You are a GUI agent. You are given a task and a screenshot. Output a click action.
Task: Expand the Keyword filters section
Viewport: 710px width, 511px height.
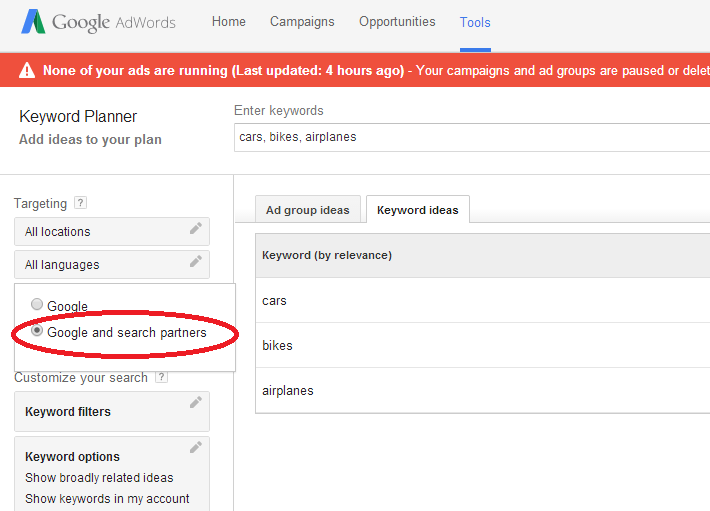click(x=100, y=412)
